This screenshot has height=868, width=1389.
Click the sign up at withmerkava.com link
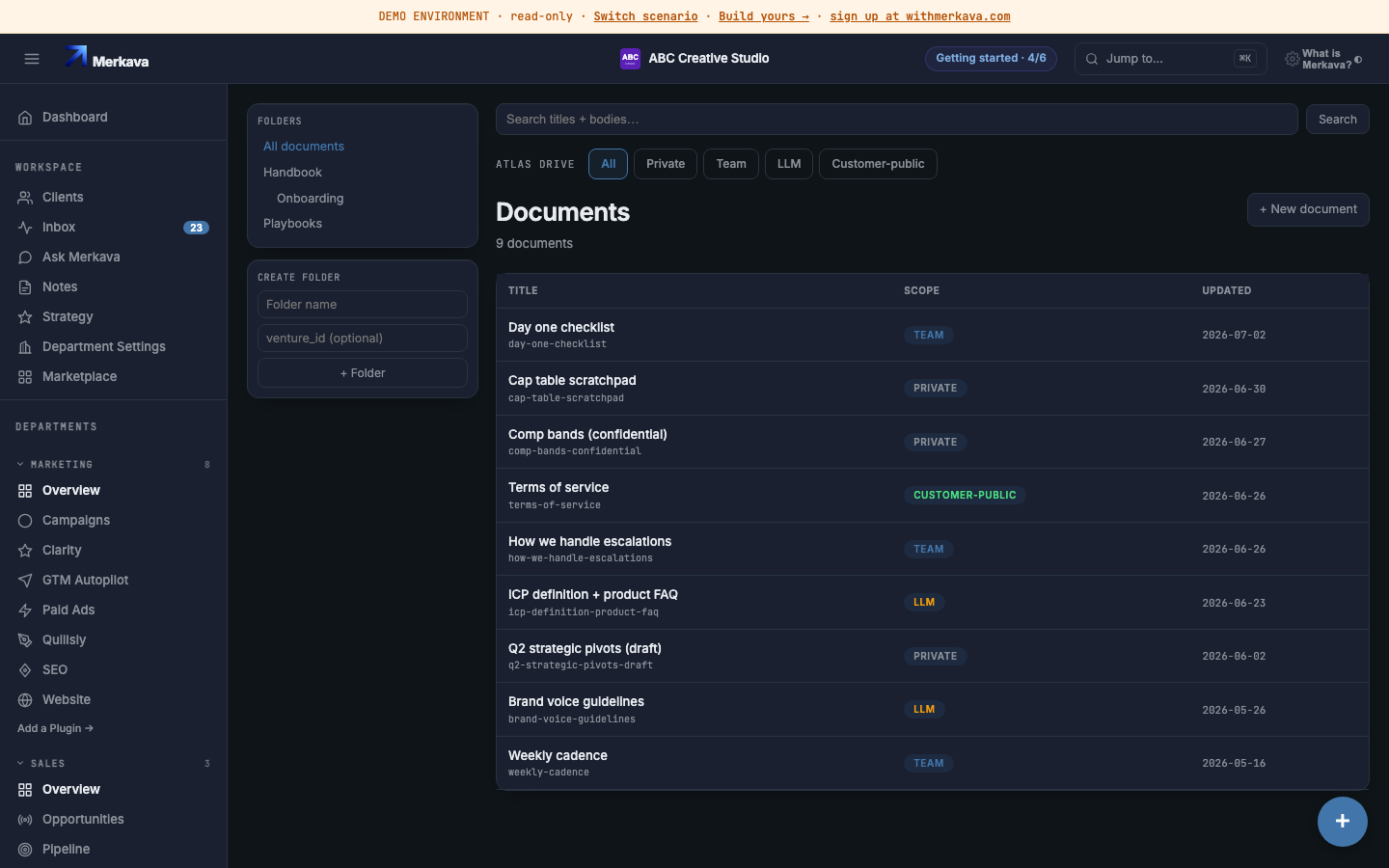pyautogui.click(x=920, y=16)
